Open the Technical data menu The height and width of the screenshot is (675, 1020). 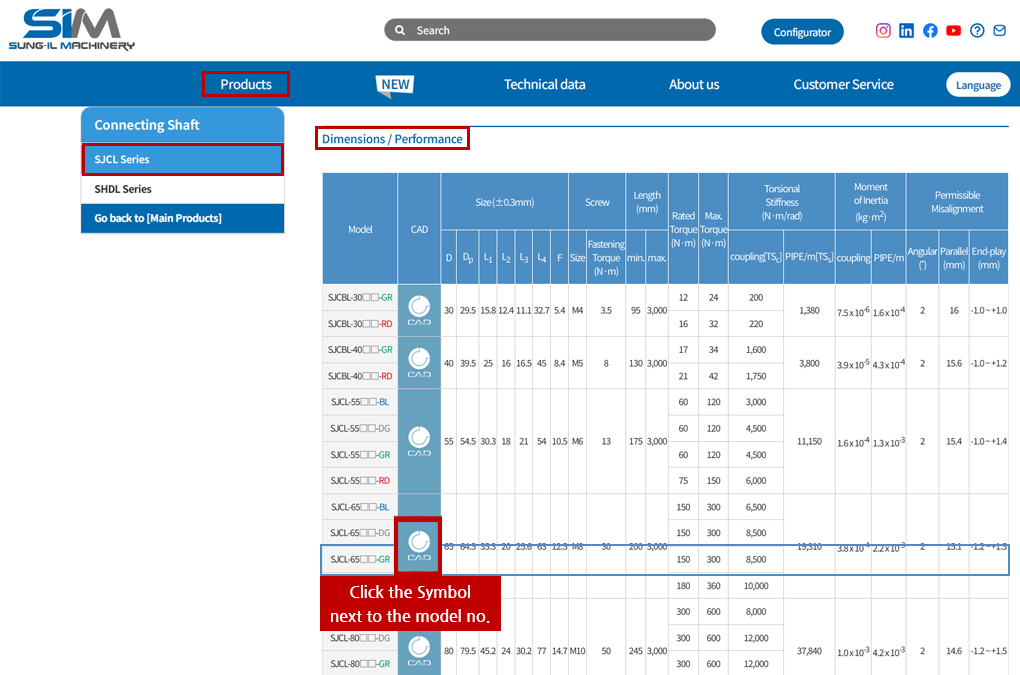544,84
